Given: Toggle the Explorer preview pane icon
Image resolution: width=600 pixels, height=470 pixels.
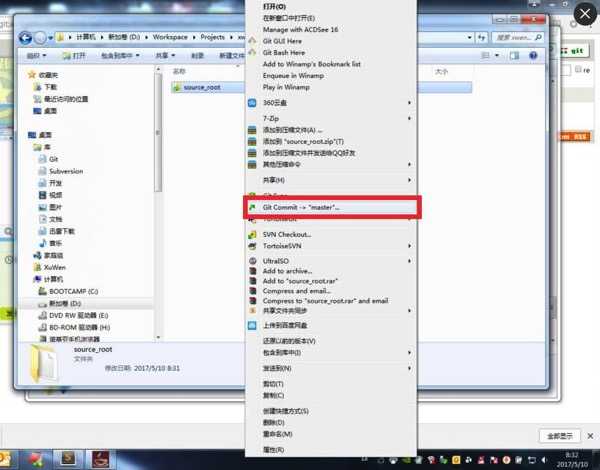Looking at the screenshot, I should click(x=514, y=56).
